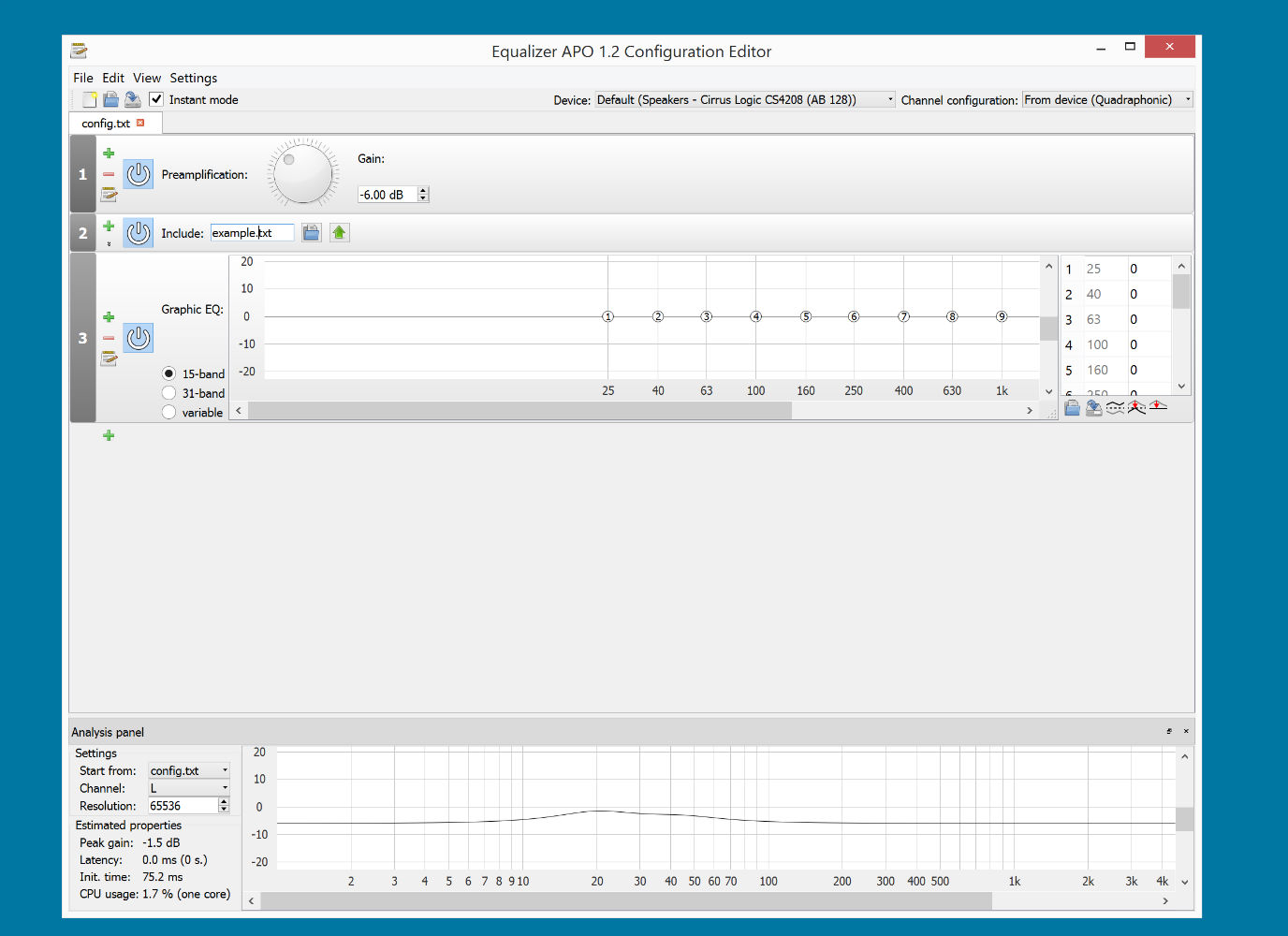Toggle Instant mode checkbox
The height and width of the screenshot is (936, 1288).
156,99
